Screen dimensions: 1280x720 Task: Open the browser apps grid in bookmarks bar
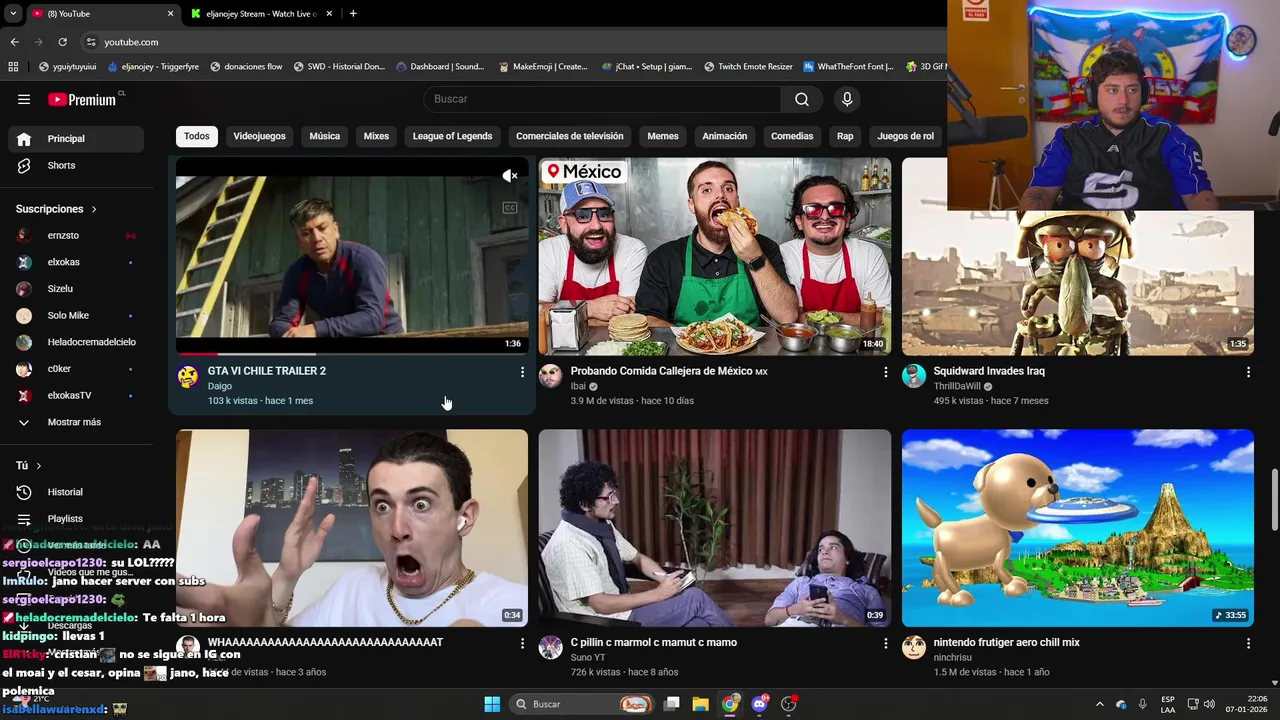tap(13, 67)
